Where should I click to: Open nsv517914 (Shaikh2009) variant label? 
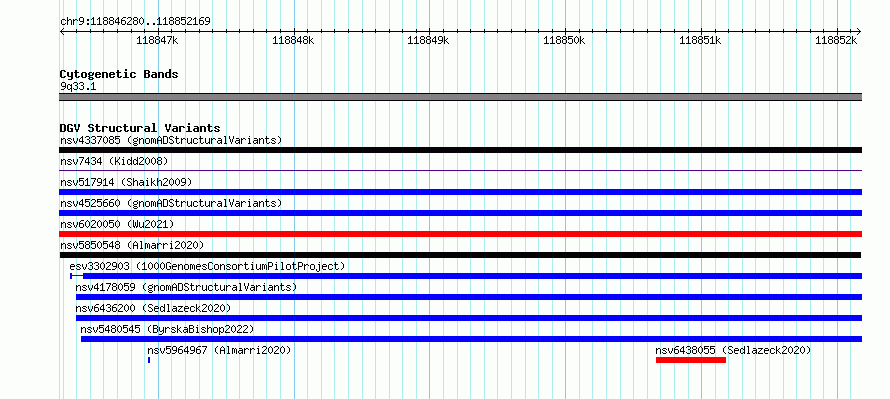(126, 182)
